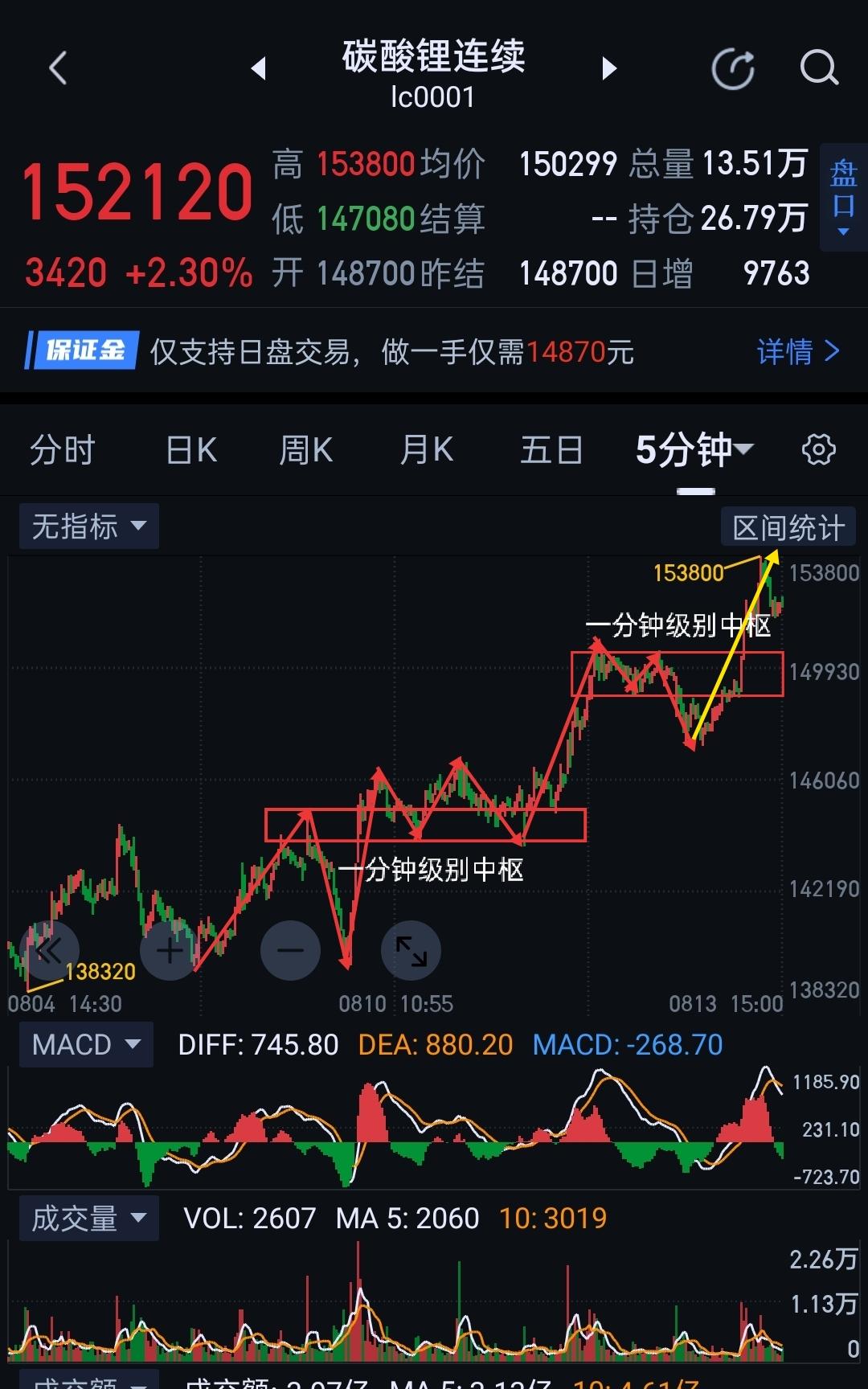The image size is (868, 1389).
Task: Tap the latest price 152120
Action: click(137, 191)
